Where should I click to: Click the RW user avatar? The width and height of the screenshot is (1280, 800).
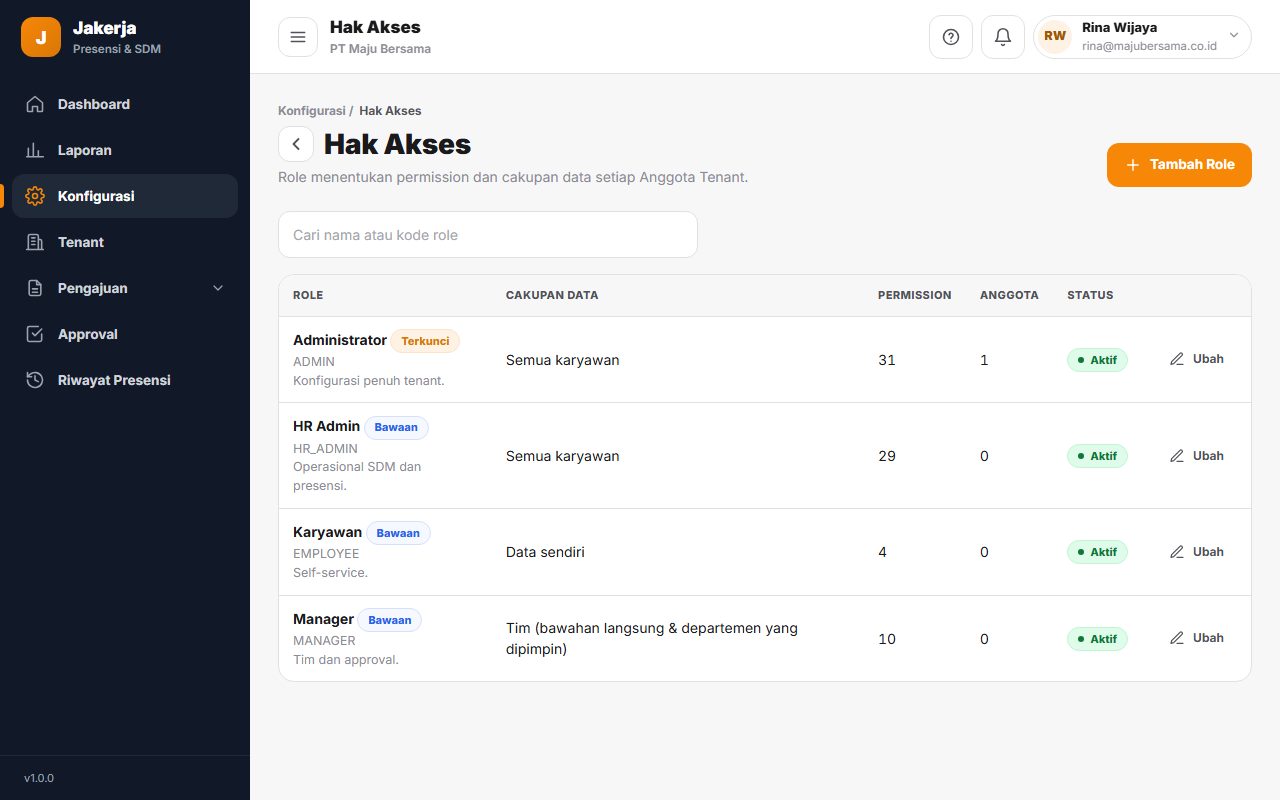(x=1055, y=37)
